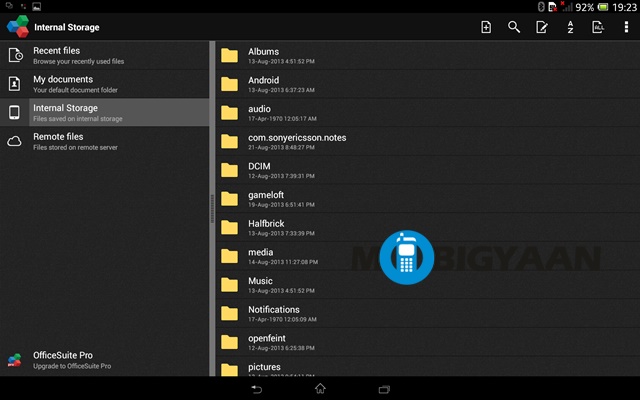Screen dimensions: 640x400
Task: Open the pictures folder
Action: tap(428, 367)
